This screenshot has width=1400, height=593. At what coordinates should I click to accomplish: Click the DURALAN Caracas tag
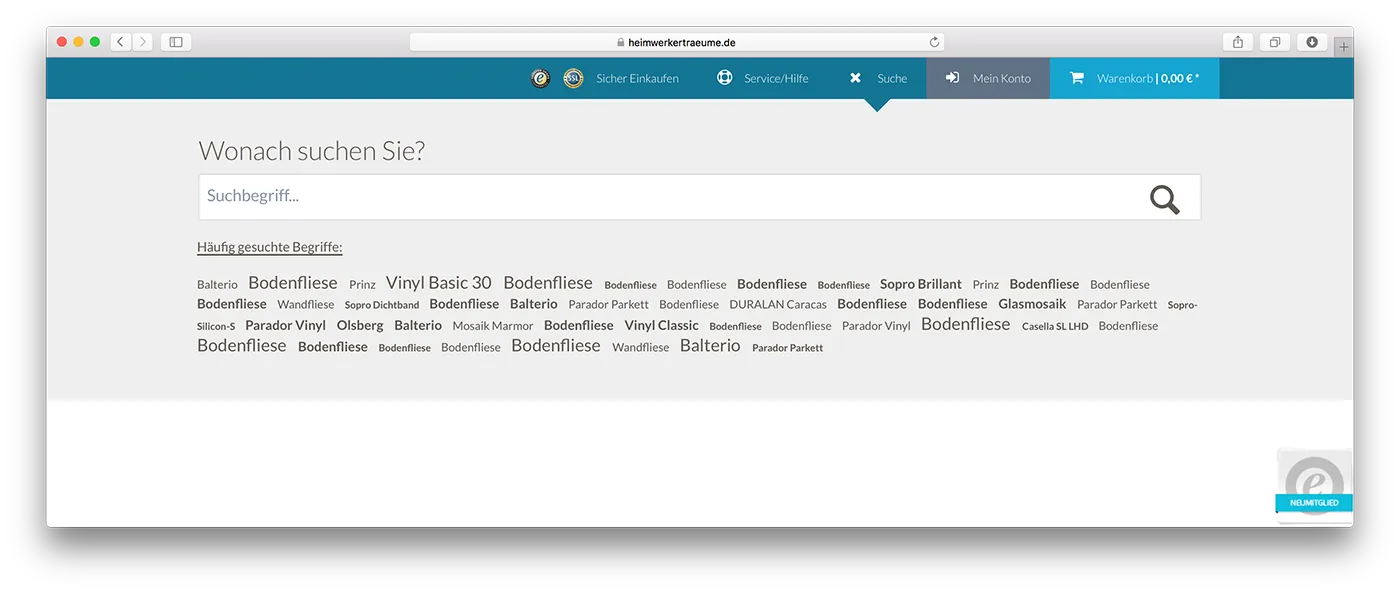[x=778, y=305]
